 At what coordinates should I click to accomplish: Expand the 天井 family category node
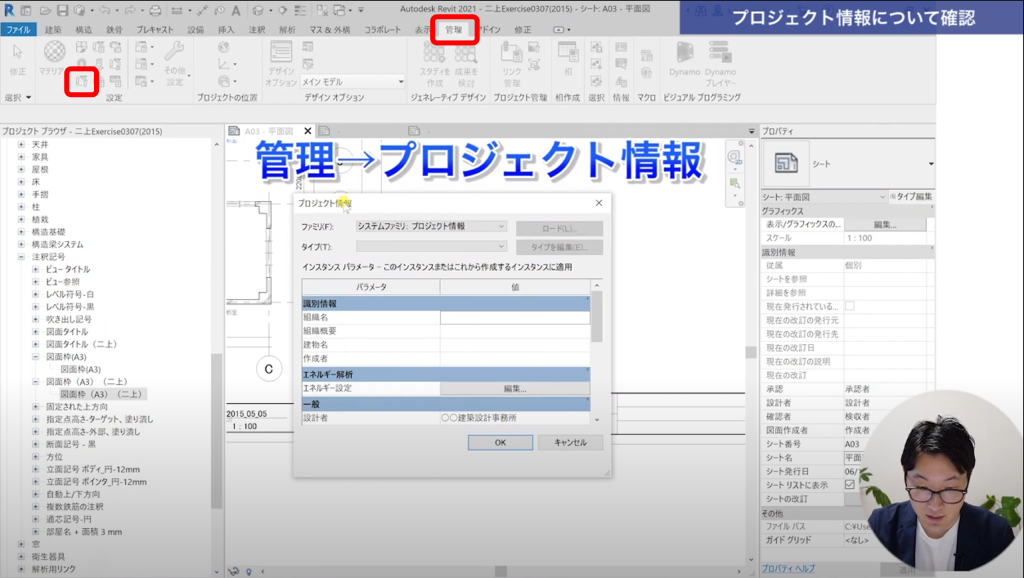coord(22,145)
